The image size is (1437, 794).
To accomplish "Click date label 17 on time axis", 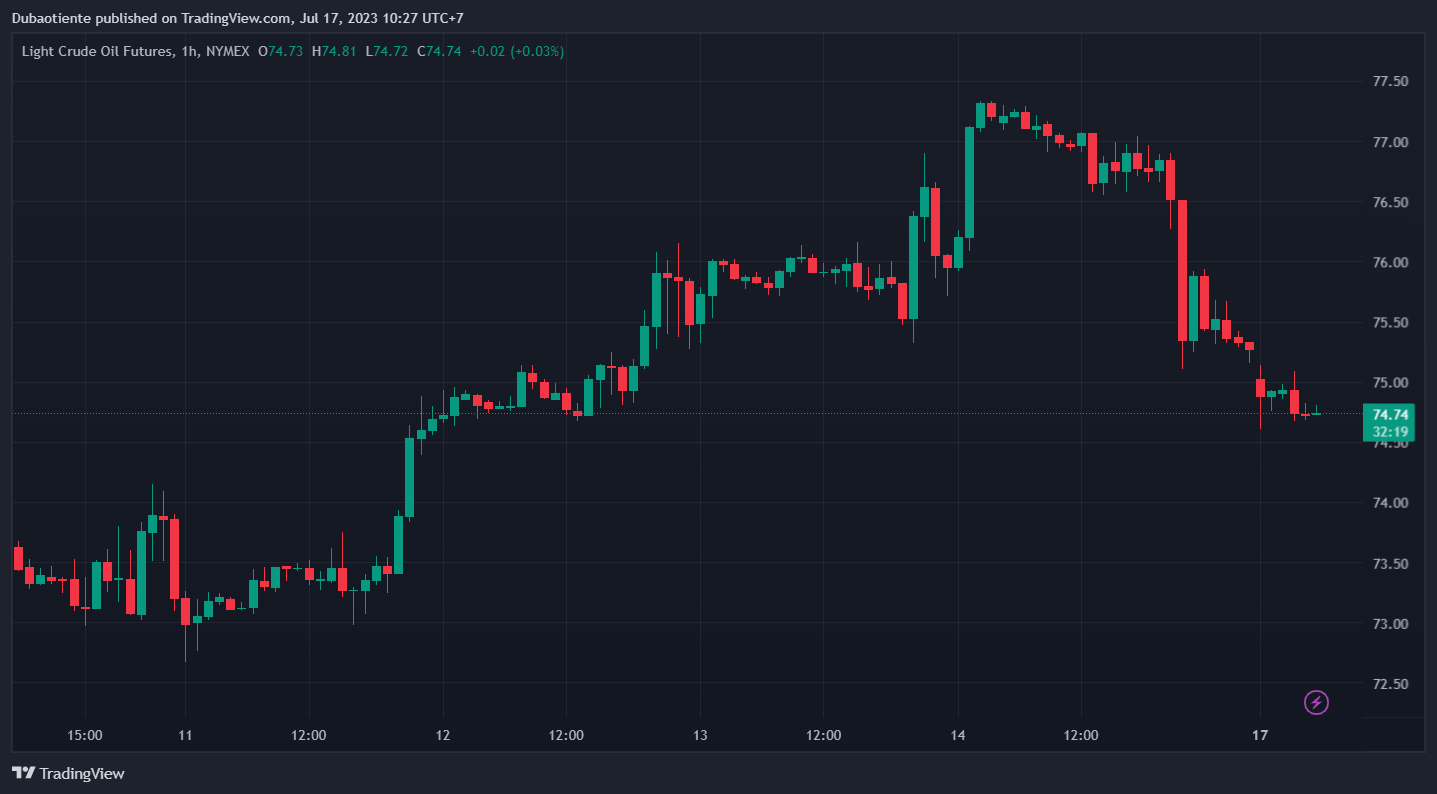I will point(1260,736).
